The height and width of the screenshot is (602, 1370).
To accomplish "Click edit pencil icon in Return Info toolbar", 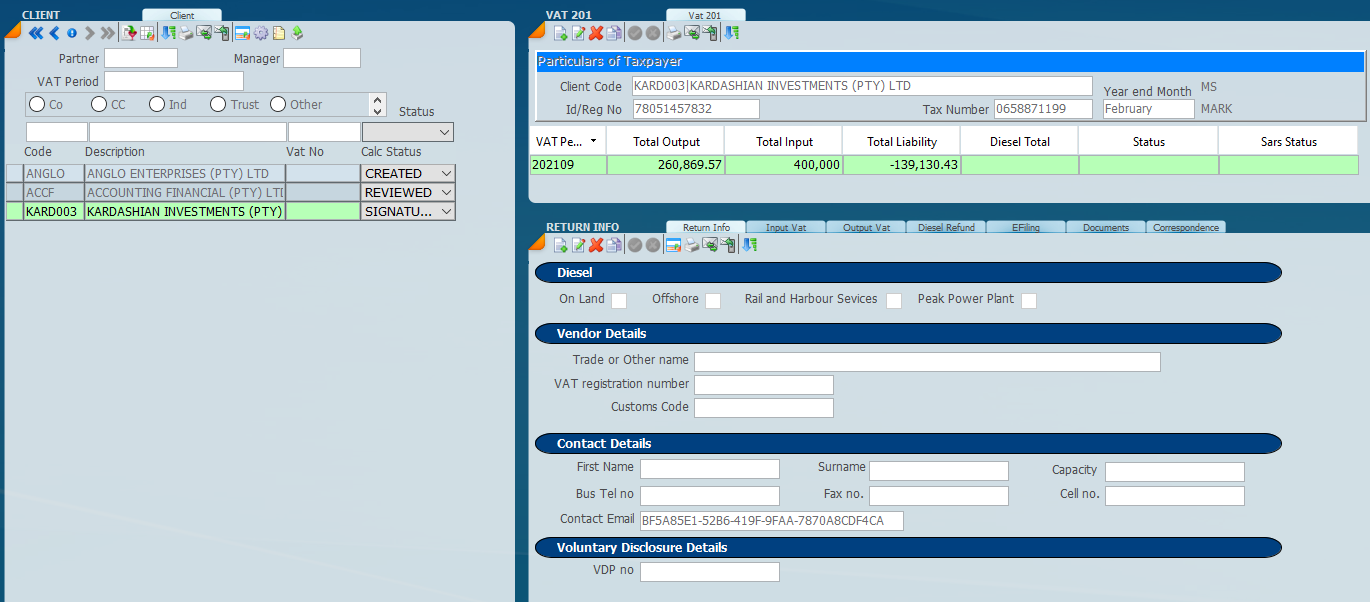I will pos(578,245).
